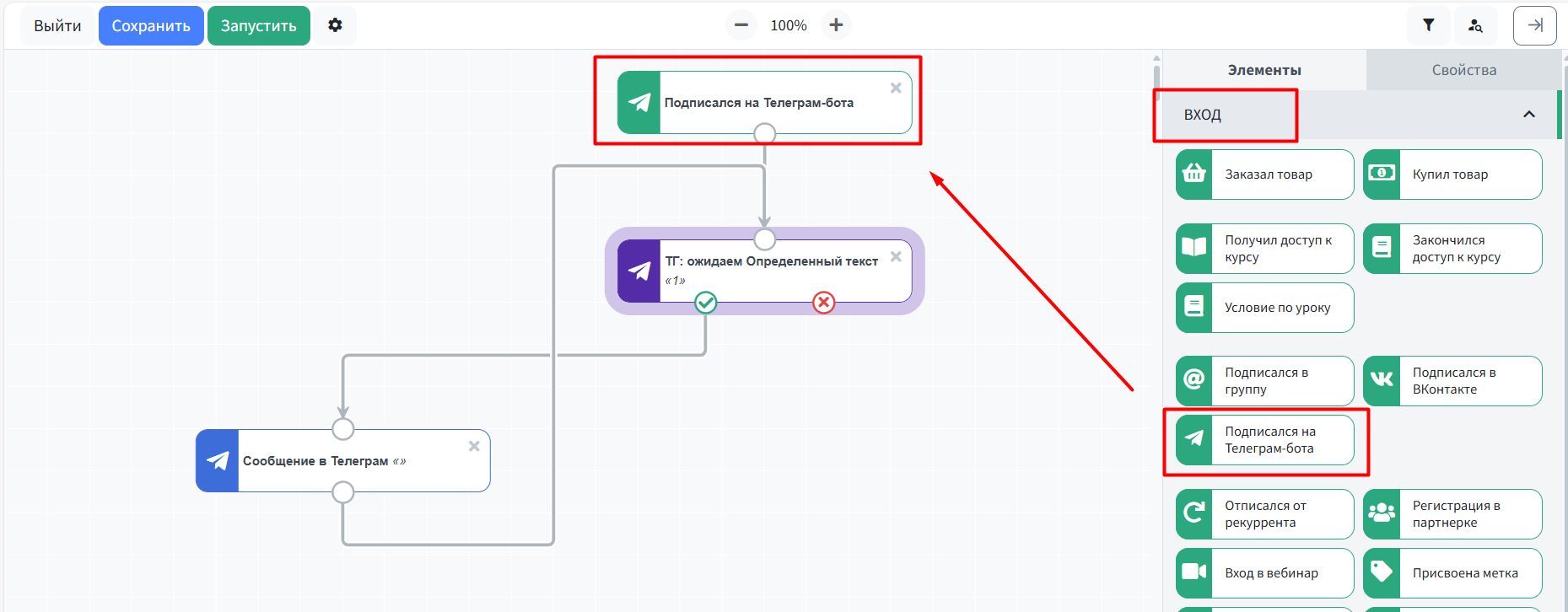The image size is (1568, 612).
Task: Select the Отписался от рекуррента element
Action: 1265,514
